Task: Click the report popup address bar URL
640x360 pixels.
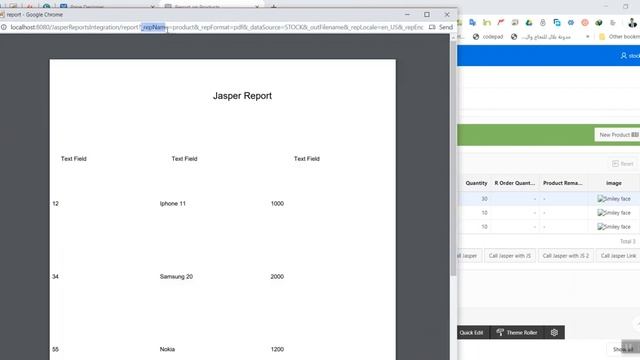Action: coord(216,27)
